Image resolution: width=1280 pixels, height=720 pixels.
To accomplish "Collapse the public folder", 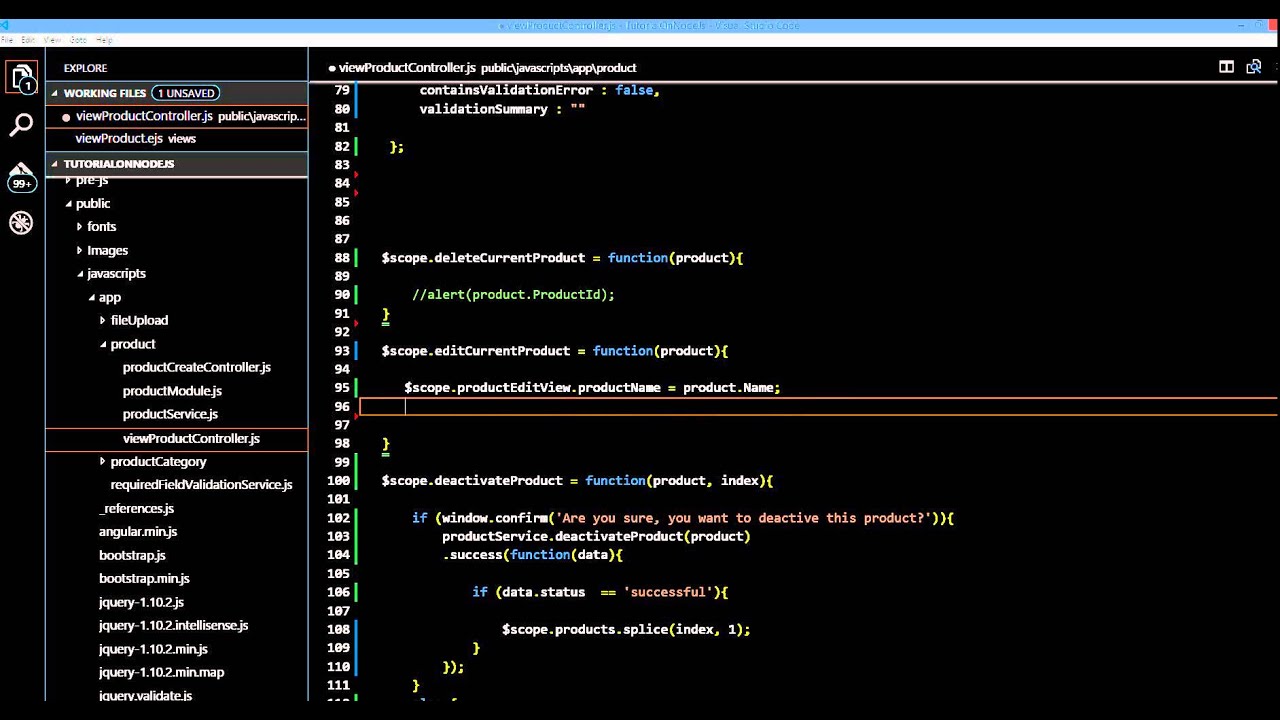I will click(x=69, y=204).
